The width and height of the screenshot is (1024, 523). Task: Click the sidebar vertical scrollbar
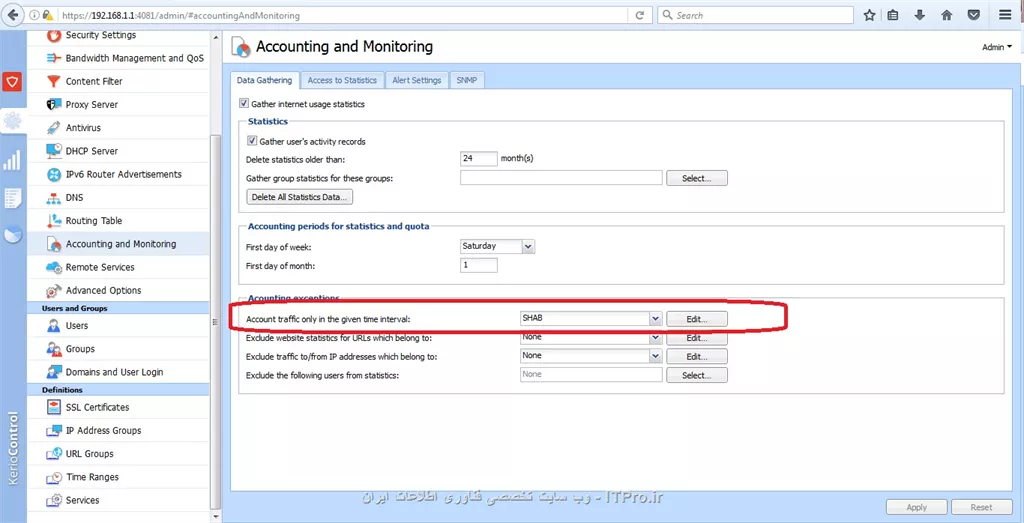(214, 323)
